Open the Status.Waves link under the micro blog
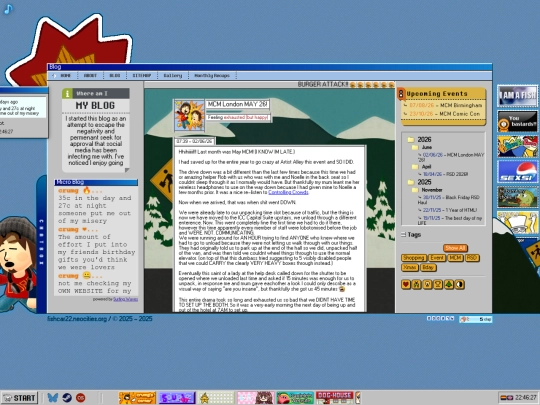The width and height of the screenshot is (540, 405). pyautogui.click(x=125, y=299)
